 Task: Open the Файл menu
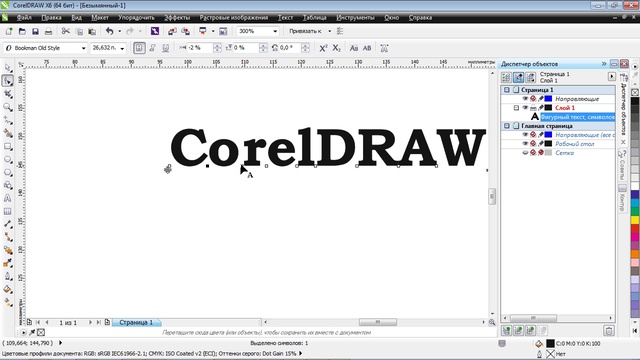pyautogui.click(x=24, y=18)
